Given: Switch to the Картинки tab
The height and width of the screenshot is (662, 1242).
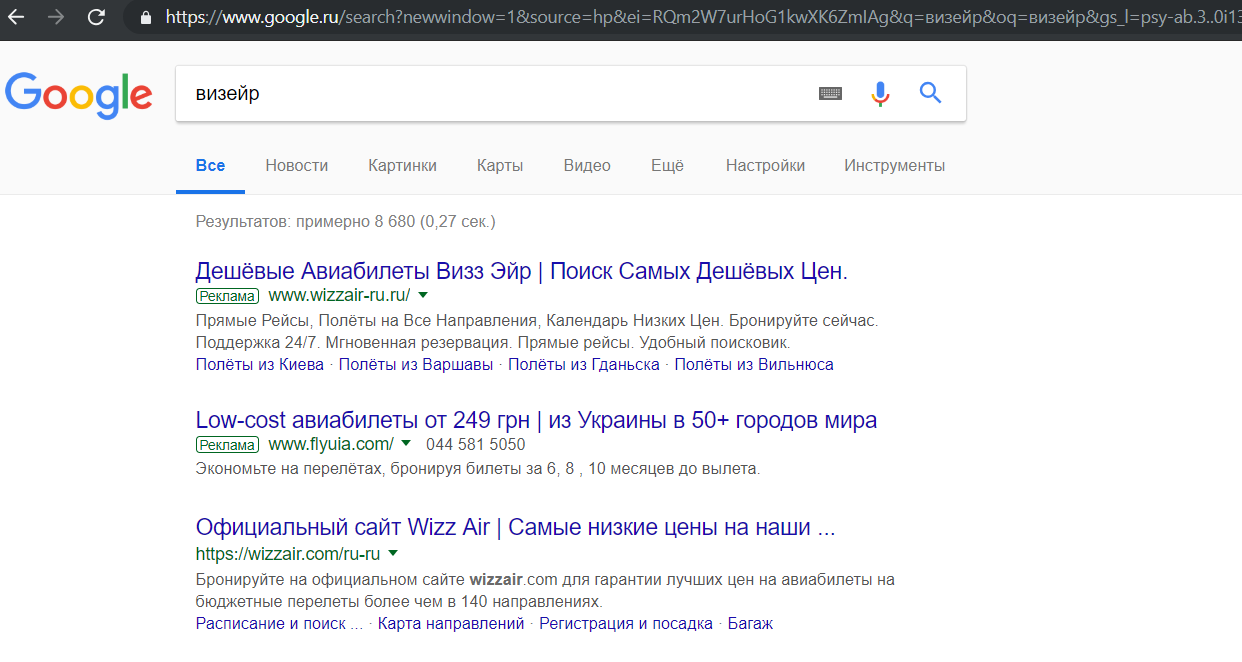Looking at the screenshot, I should [402, 166].
